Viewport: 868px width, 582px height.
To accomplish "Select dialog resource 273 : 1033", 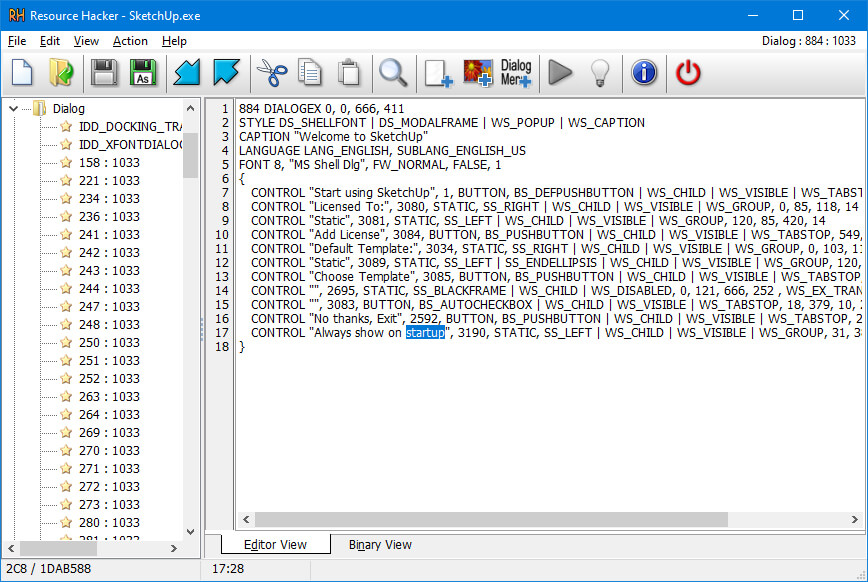I will [x=109, y=504].
